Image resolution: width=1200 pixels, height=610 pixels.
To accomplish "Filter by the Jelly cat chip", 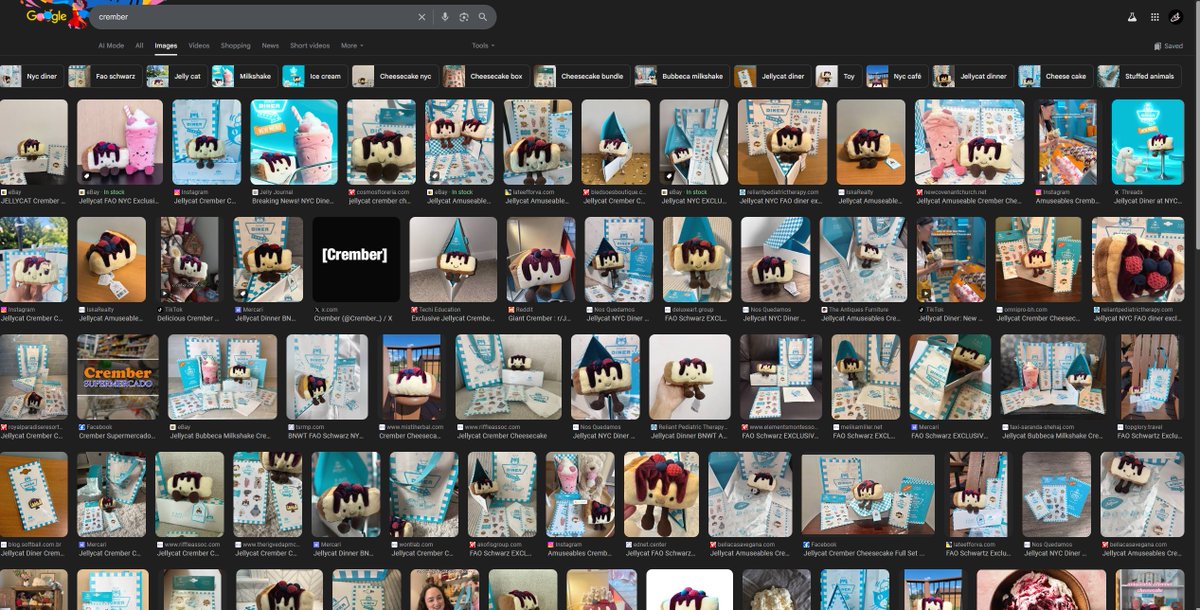I will [176, 76].
